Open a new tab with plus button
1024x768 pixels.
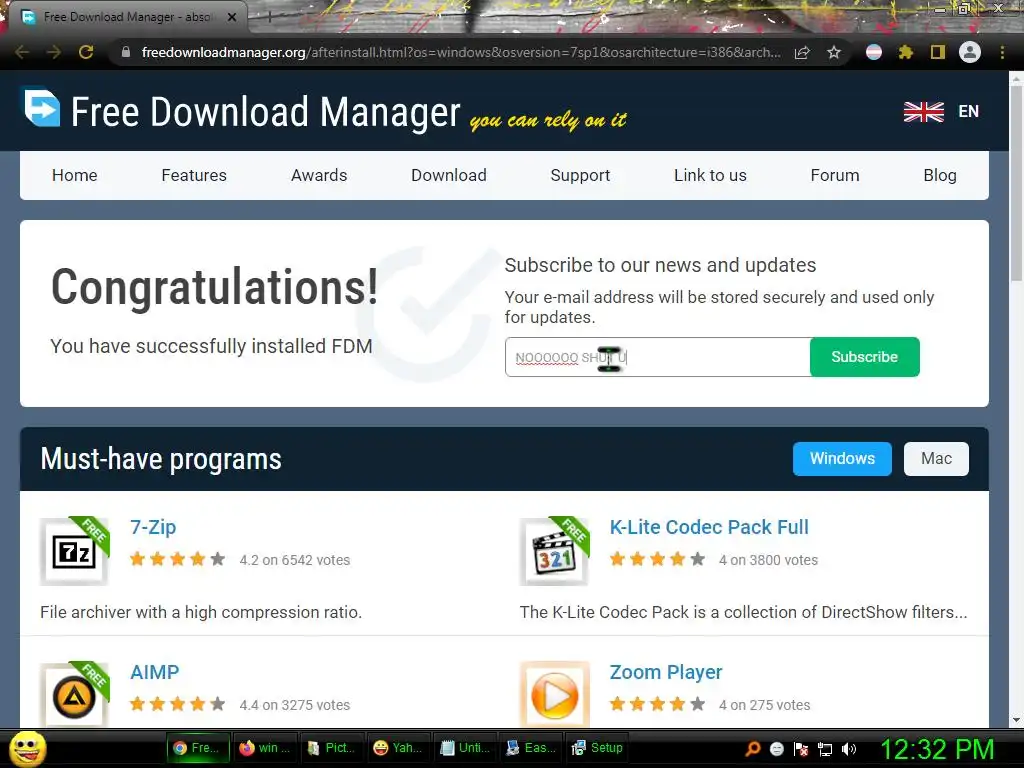coord(268,17)
